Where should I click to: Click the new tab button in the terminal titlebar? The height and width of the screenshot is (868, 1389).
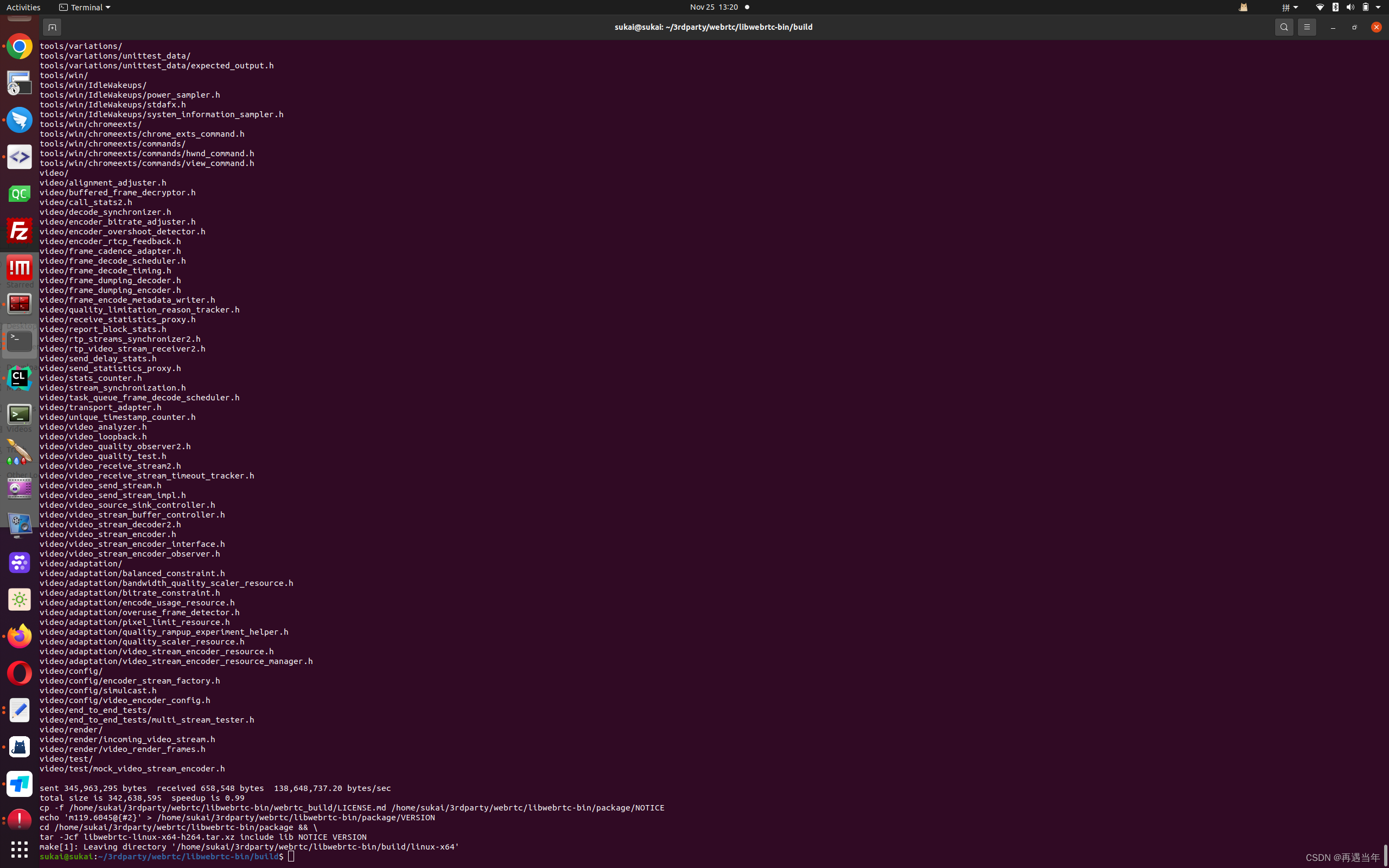pyautogui.click(x=52, y=27)
